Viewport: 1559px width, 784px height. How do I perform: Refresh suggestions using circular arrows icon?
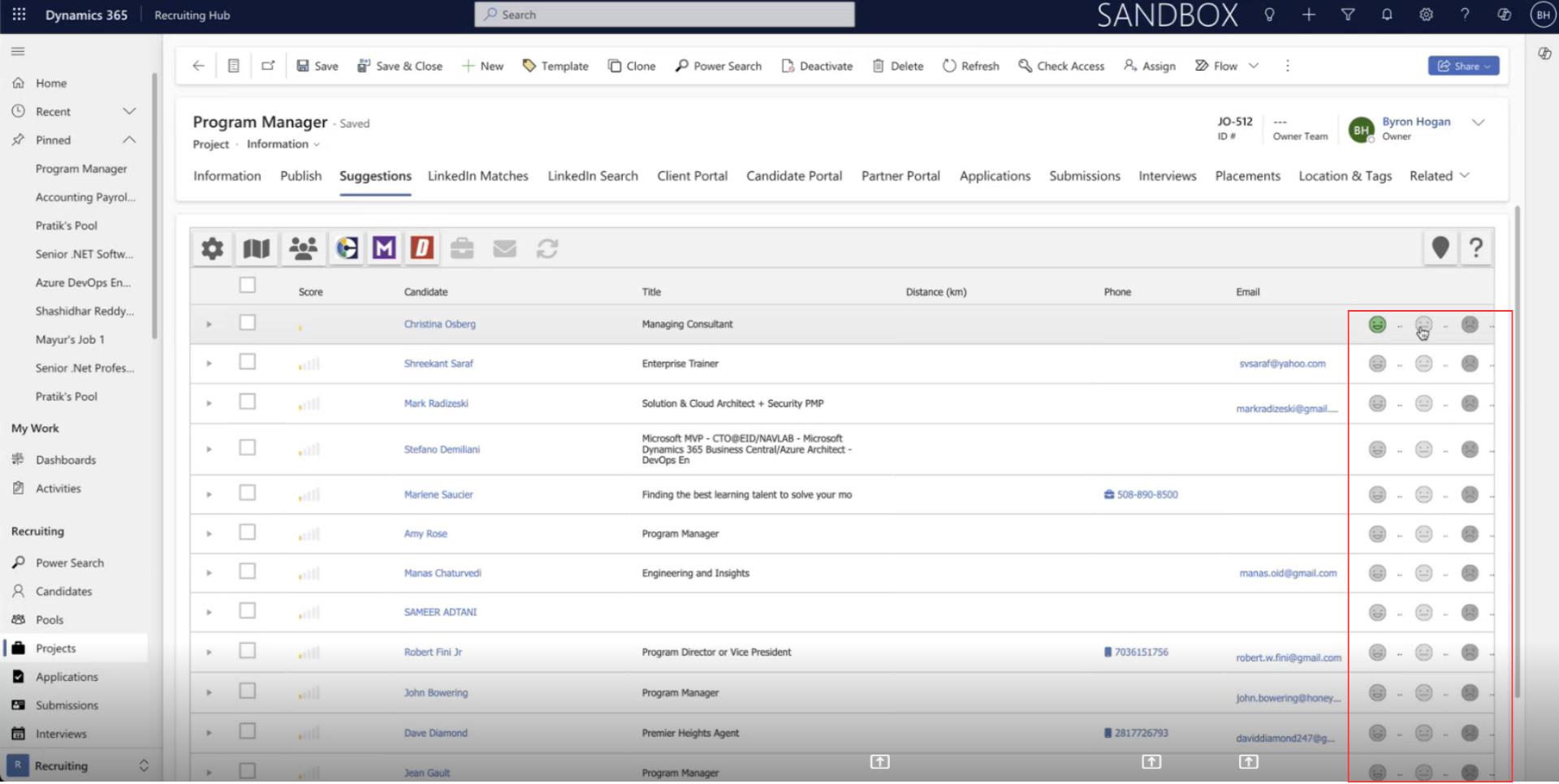(547, 248)
